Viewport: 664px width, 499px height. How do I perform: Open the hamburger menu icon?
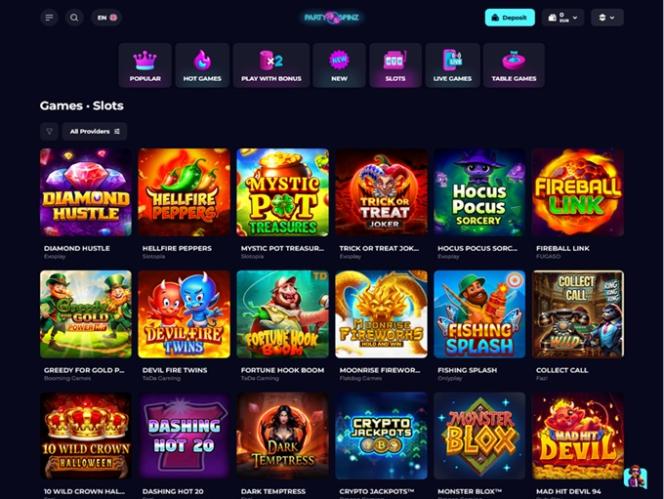click(x=49, y=18)
